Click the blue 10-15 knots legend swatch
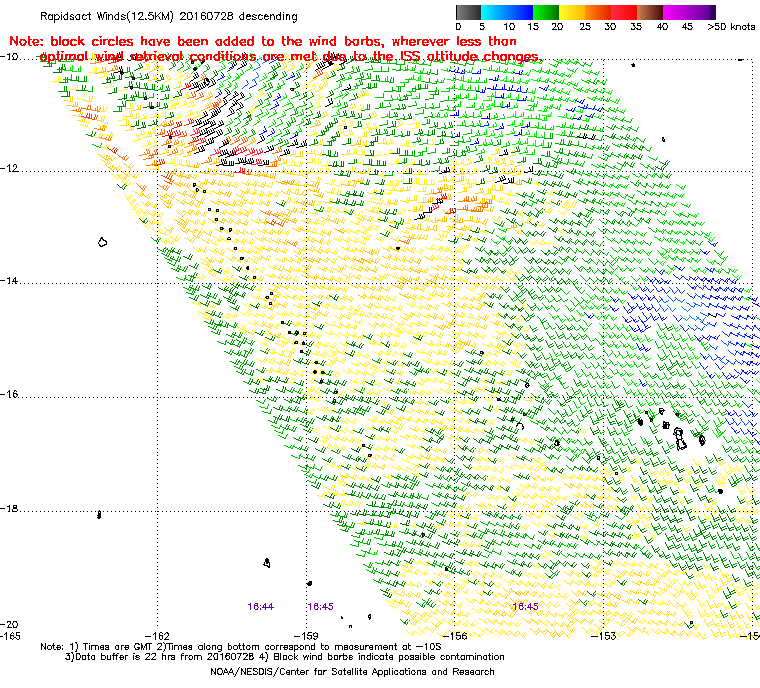Viewport: 760px width, 688px height. tap(520, 12)
